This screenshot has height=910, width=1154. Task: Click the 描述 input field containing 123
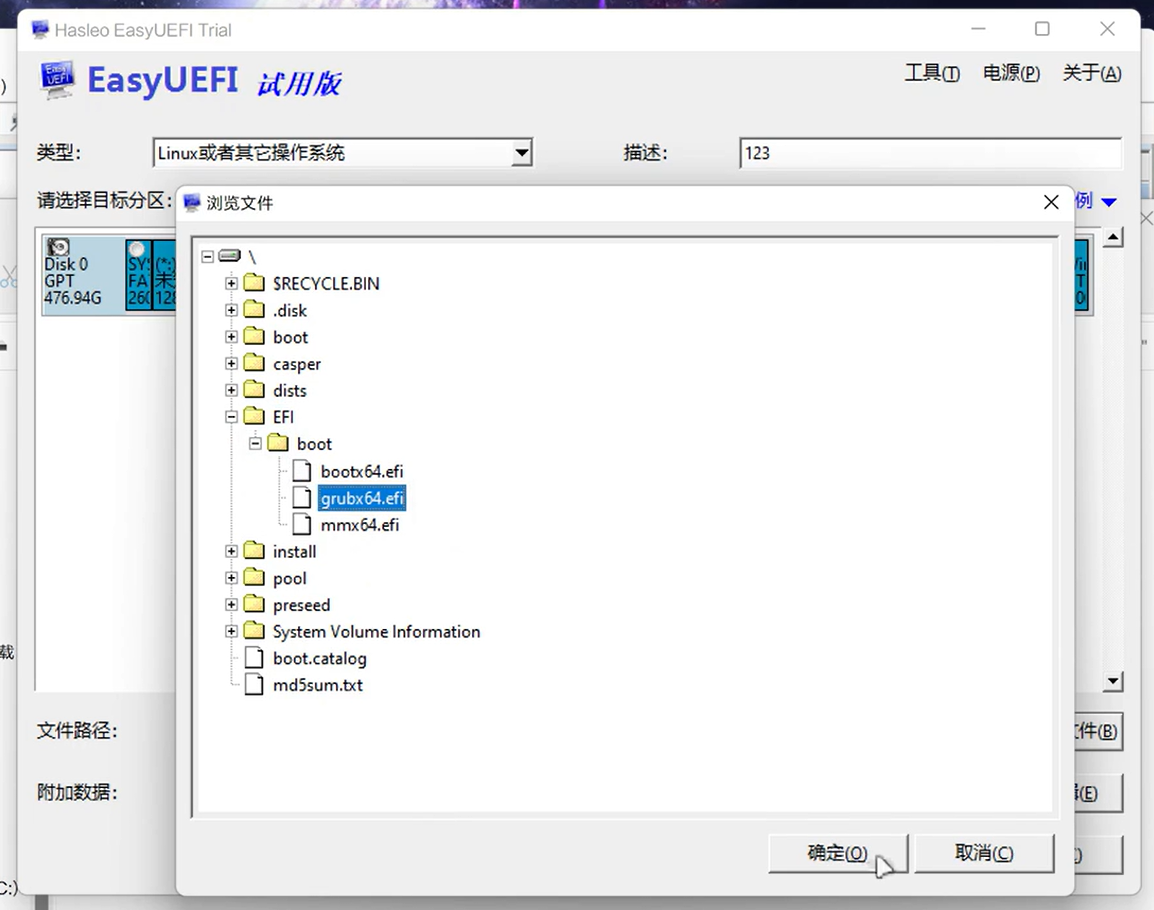click(930, 153)
